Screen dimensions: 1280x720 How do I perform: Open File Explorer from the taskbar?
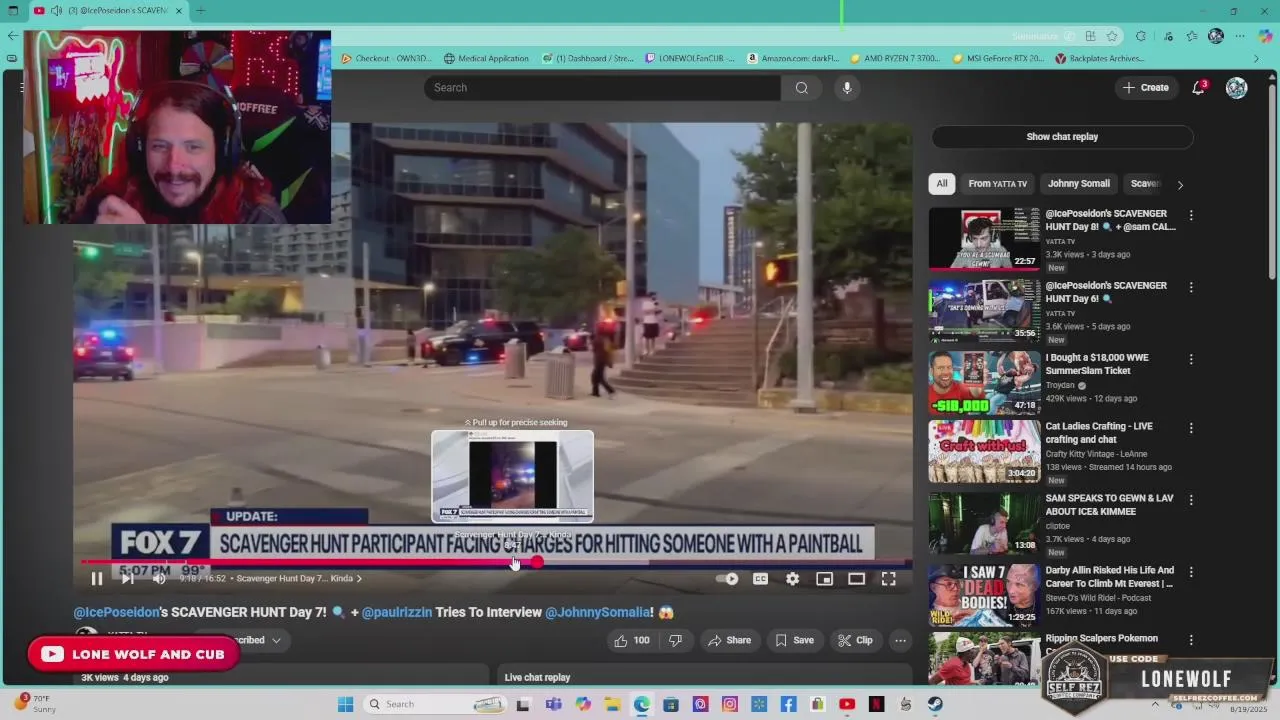click(x=612, y=704)
